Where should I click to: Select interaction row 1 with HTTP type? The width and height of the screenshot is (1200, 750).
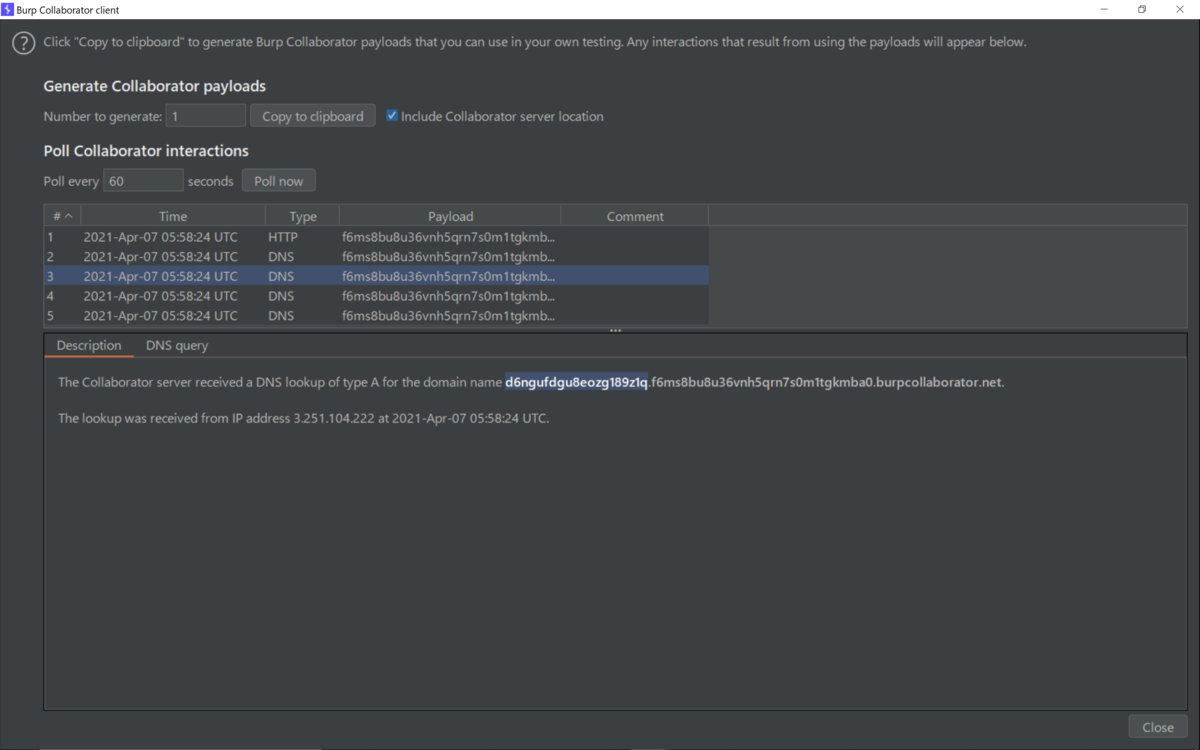376,237
